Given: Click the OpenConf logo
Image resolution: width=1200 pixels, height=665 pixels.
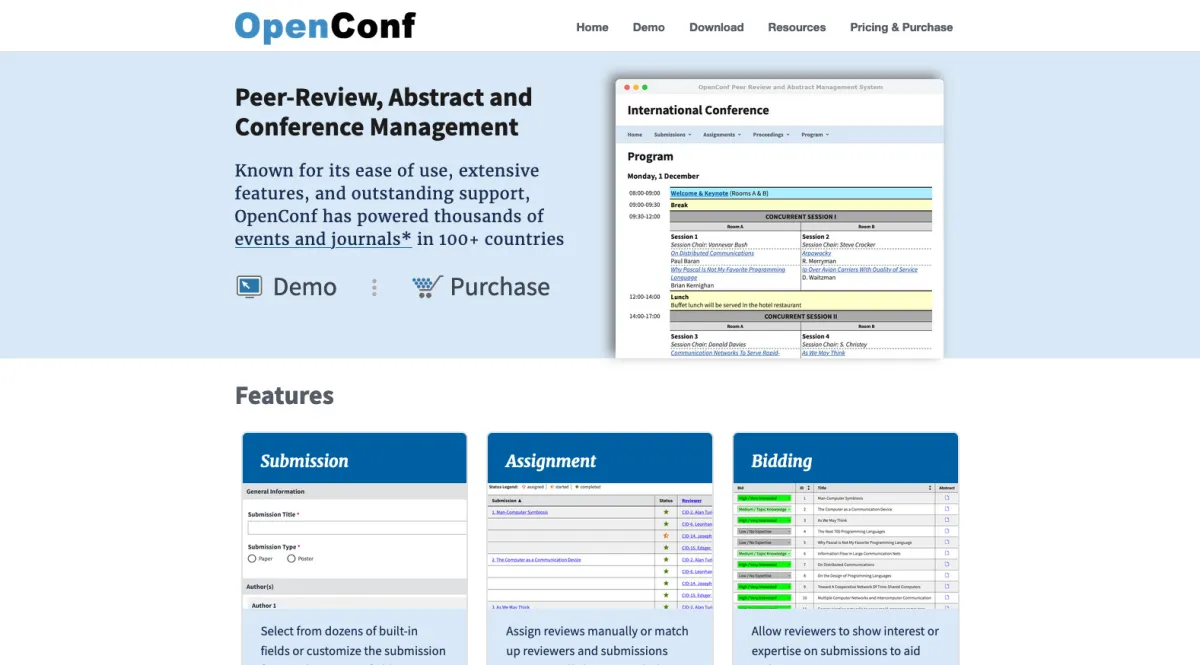Looking at the screenshot, I should 325,27.
